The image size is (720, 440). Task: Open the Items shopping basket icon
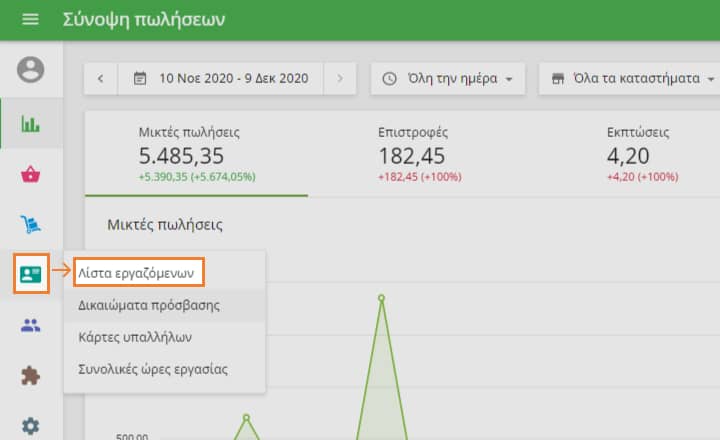click(x=31, y=175)
